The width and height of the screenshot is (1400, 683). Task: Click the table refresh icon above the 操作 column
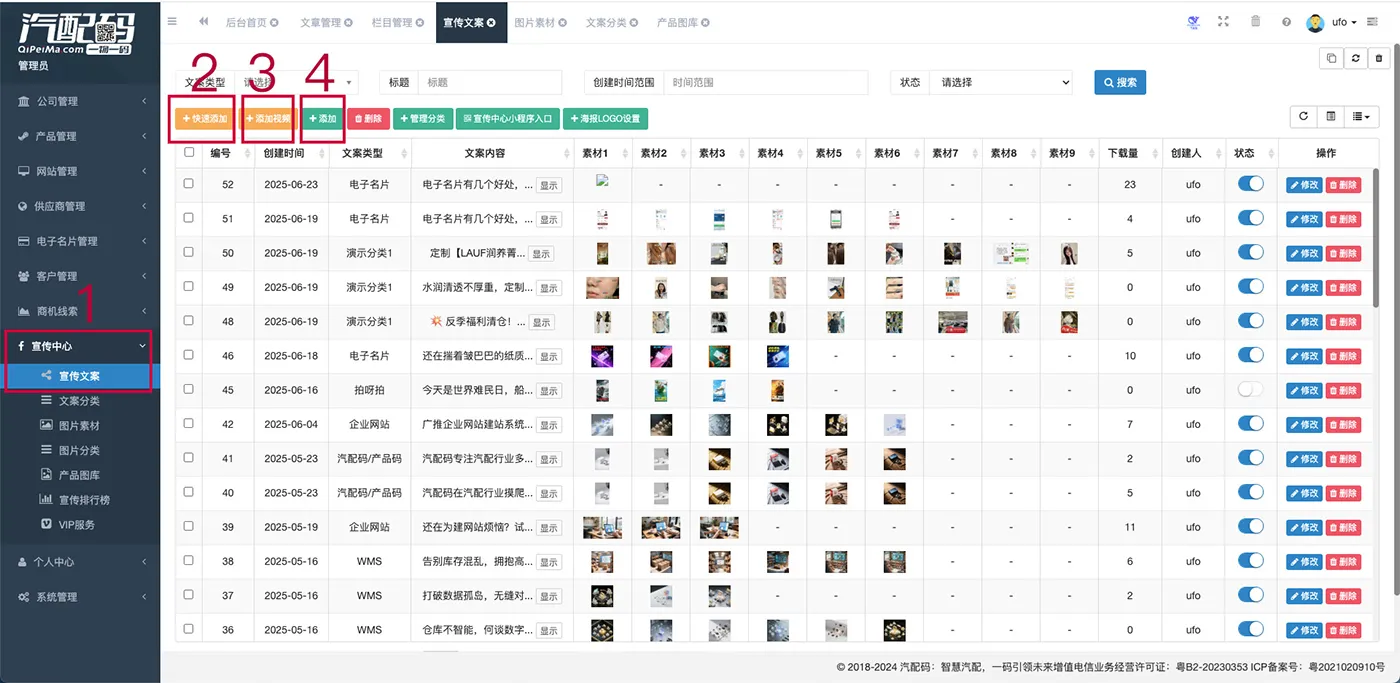pos(1303,117)
